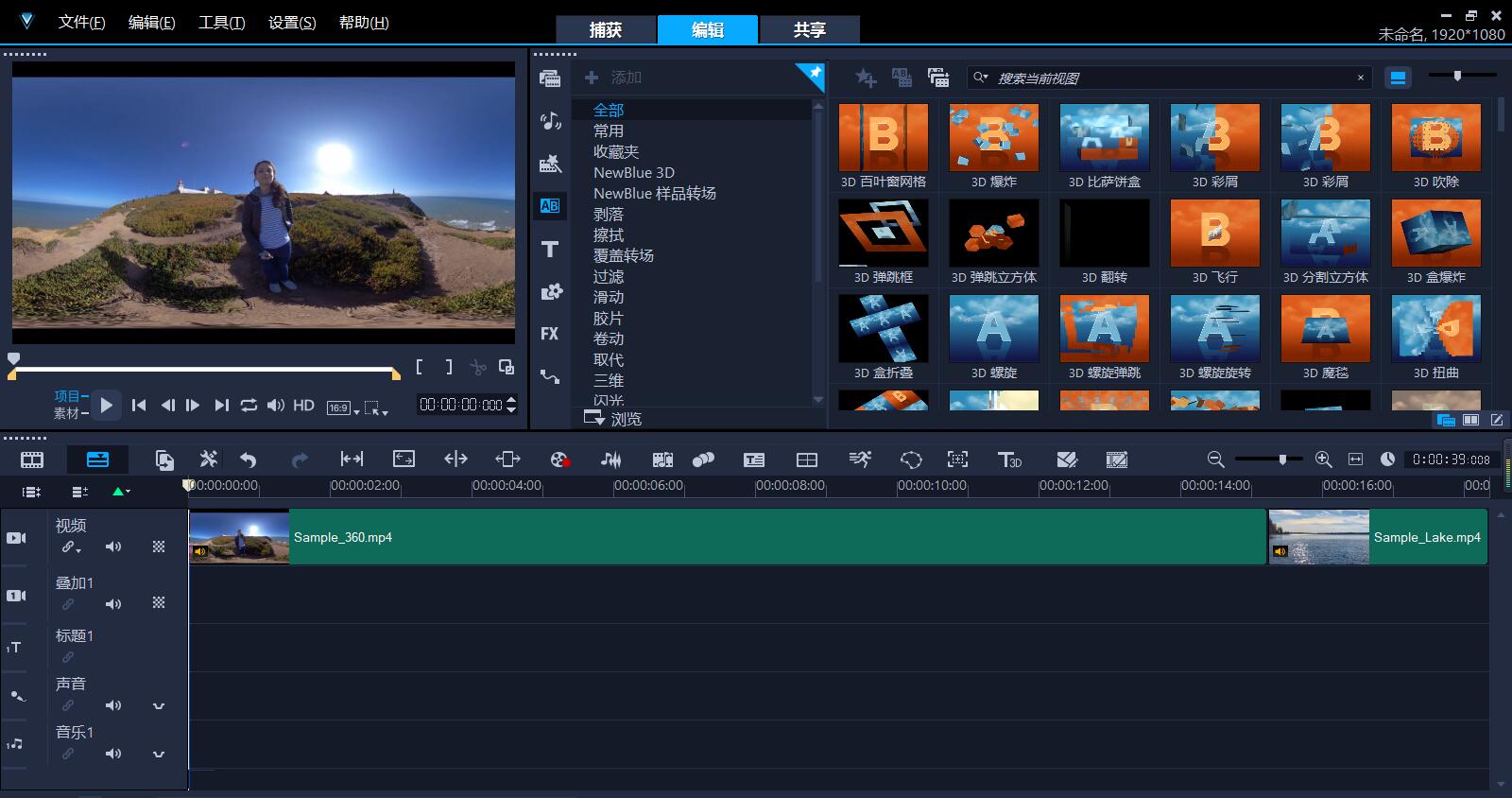Open the motion tracking runner icon
The height and width of the screenshot is (798, 1512).
(x=859, y=460)
